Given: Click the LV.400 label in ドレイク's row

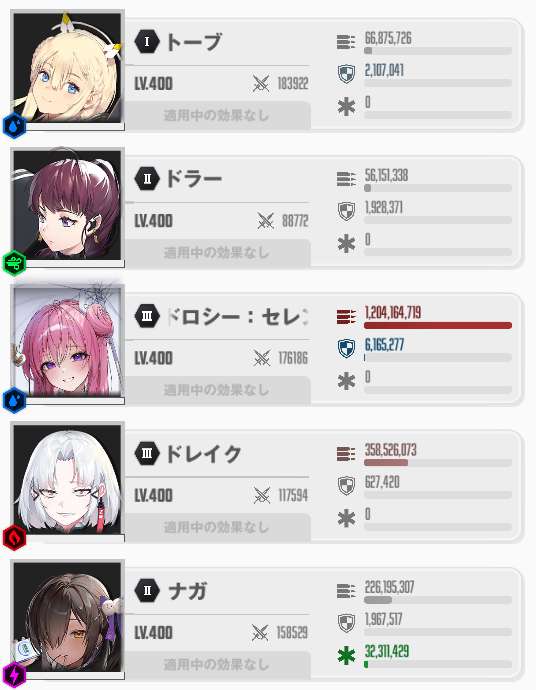Looking at the screenshot, I should click(154, 495).
